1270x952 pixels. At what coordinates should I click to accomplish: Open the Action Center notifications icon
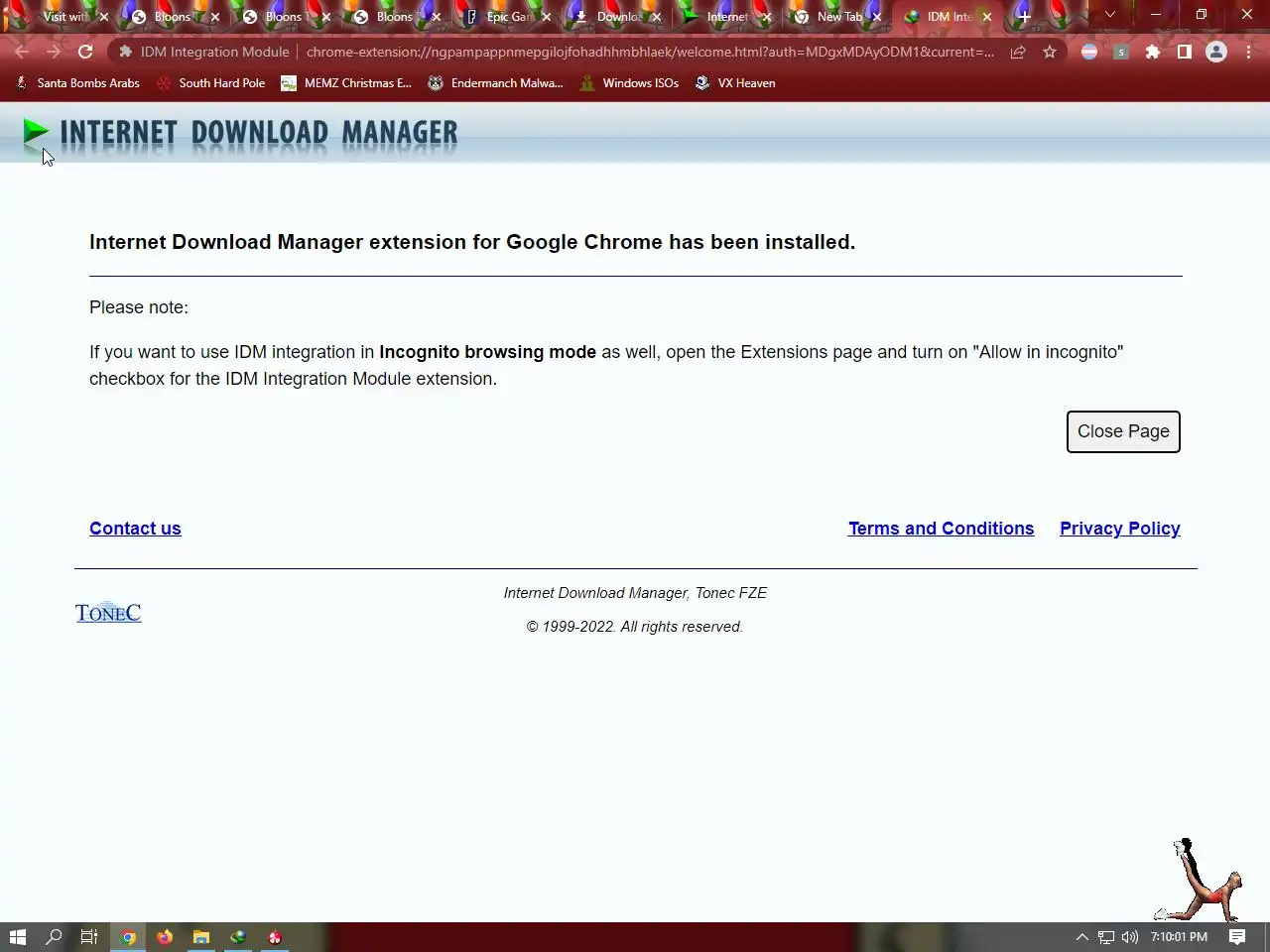1237,936
